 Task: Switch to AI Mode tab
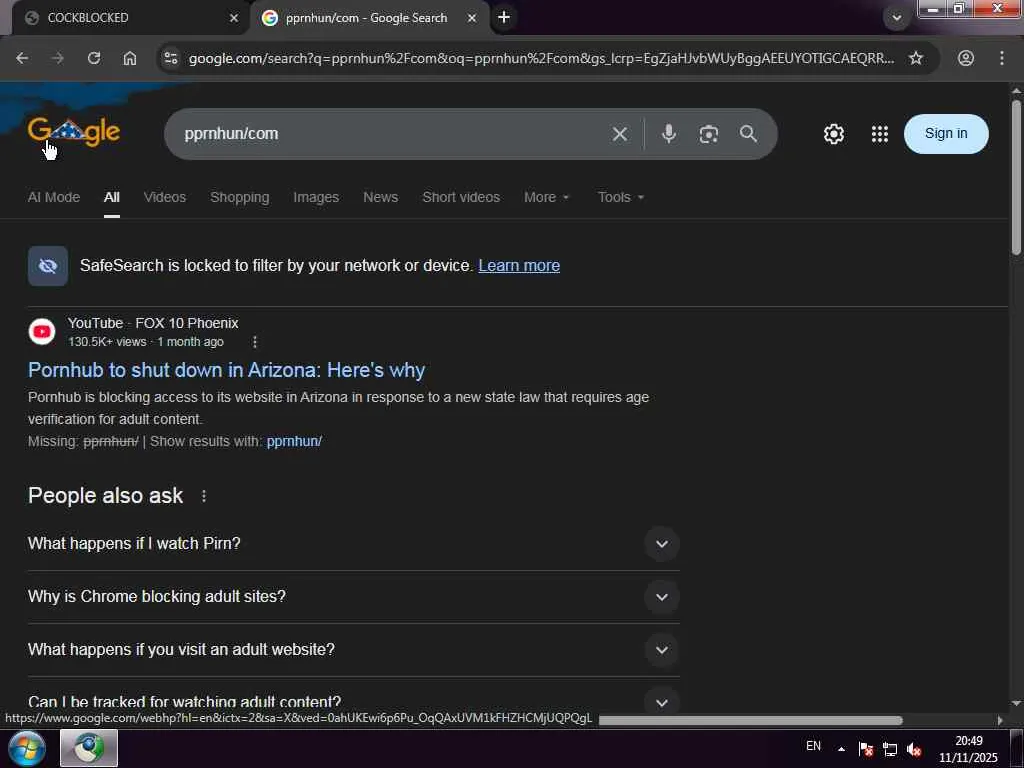pos(54,197)
